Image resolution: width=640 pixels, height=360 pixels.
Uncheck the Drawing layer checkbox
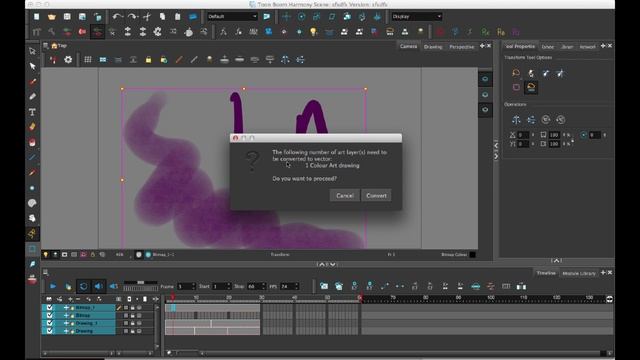(49, 331)
